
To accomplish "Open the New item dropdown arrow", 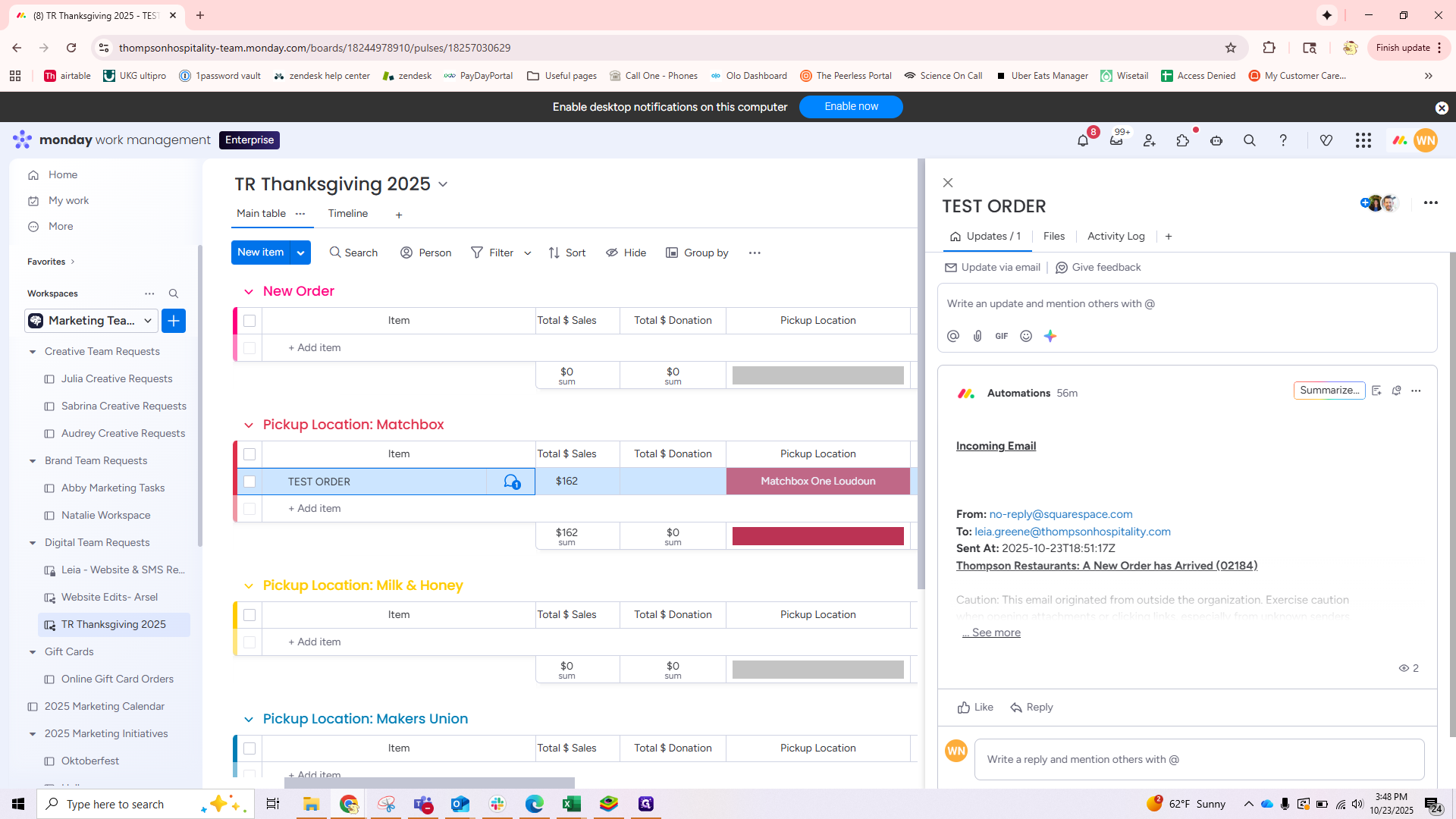I will point(301,253).
